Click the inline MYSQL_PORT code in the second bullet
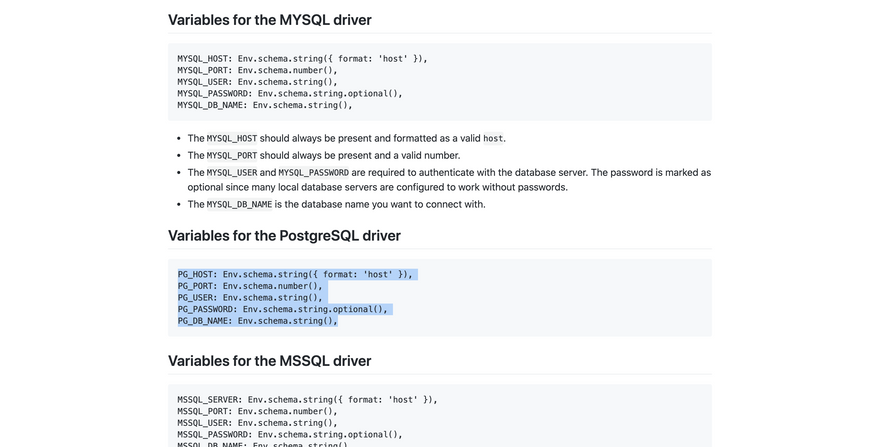 tap(232, 156)
